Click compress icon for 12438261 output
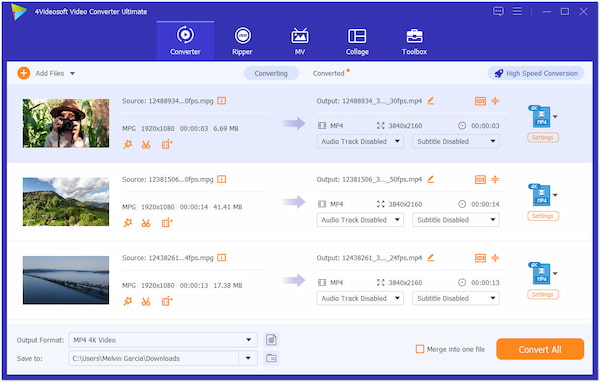The height and width of the screenshot is (382, 600). pyautogui.click(x=495, y=258)
